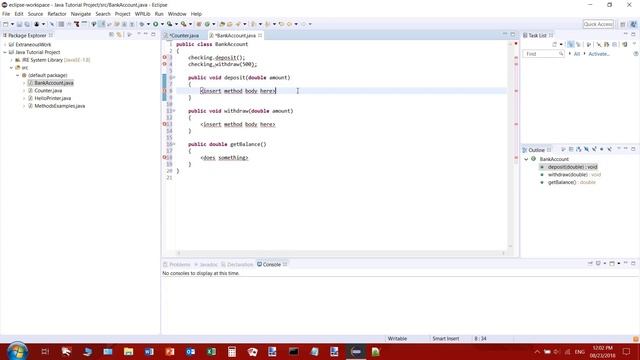Click error marker on line 4

pos(164,64)
